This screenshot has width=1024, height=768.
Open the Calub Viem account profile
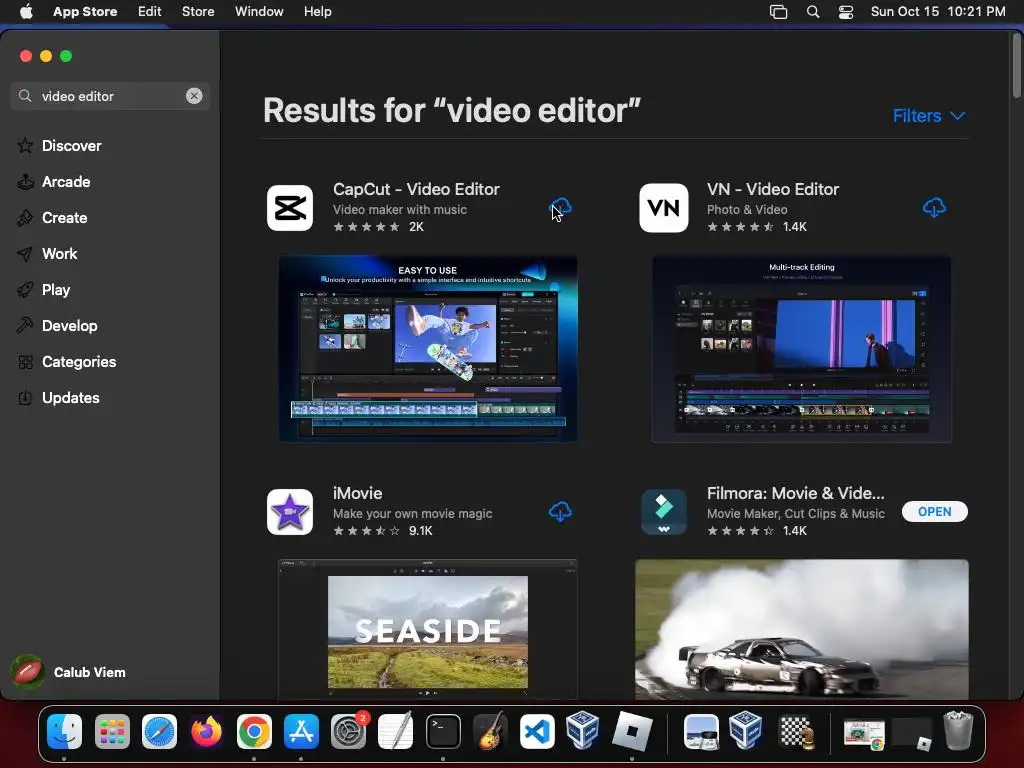click(69, 672)
